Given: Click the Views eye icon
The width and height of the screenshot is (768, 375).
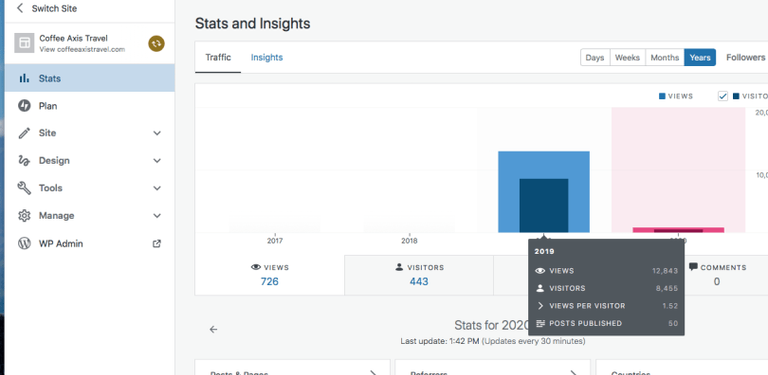Looking at the screenshot, I should point(256,267).
